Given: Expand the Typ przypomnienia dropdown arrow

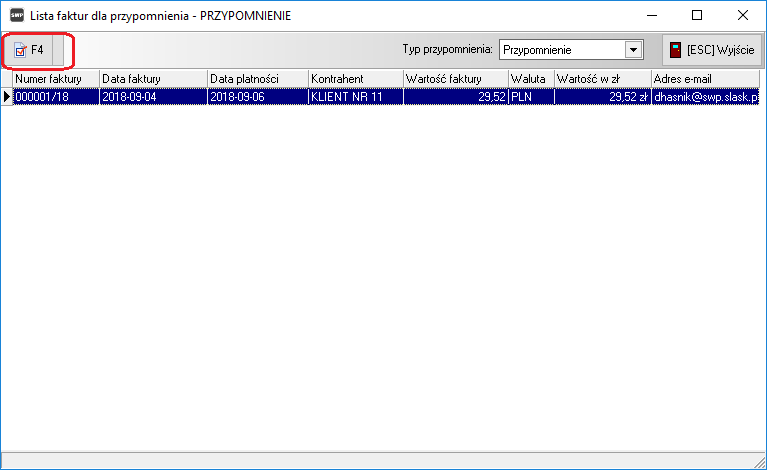Looking at the screenshot, I should (x=632, y=50).
